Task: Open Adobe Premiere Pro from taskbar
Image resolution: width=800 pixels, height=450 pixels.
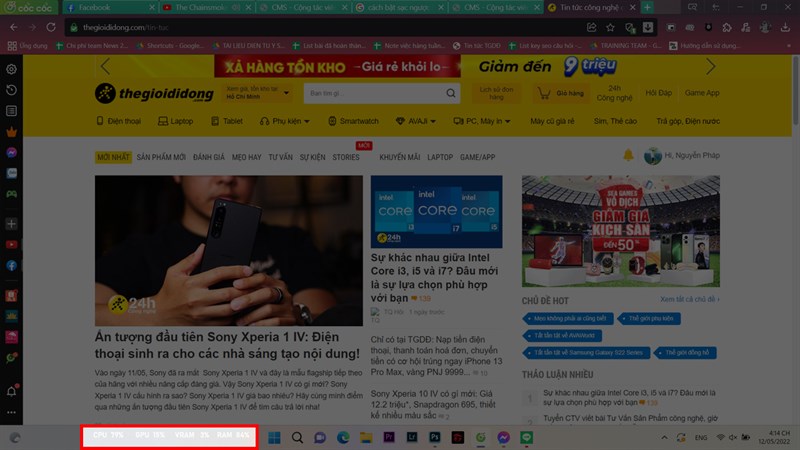Action: 389,438
